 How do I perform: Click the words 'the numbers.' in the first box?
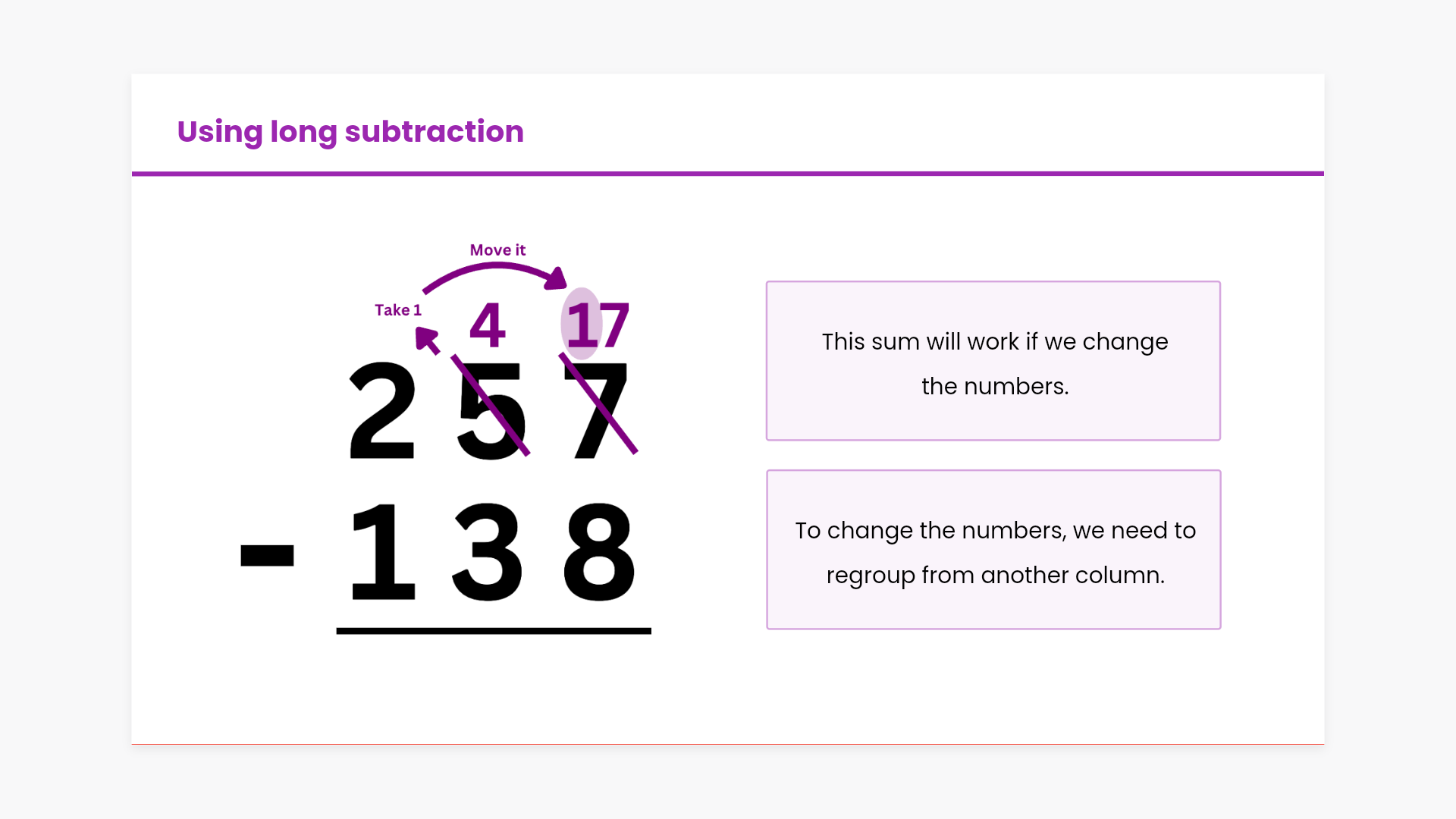(995, 387)
